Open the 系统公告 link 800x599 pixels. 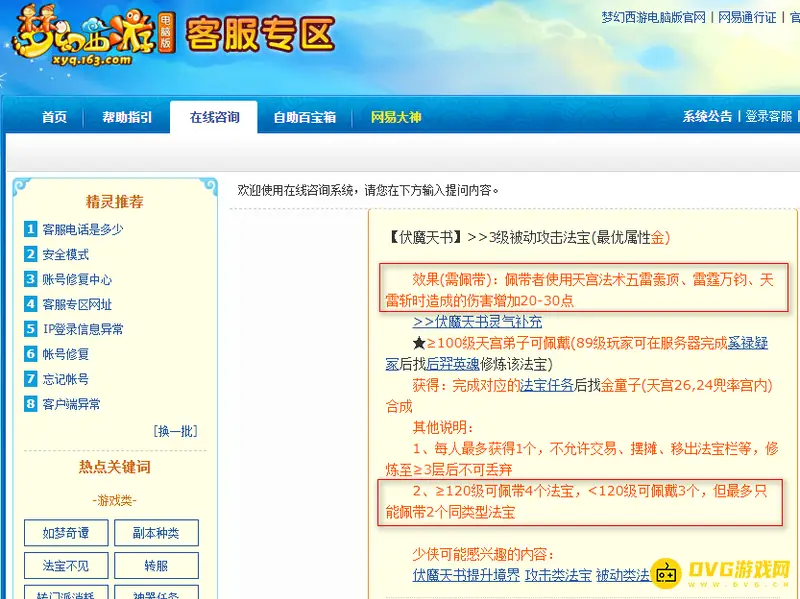pyautogui.click(x=707, y=116)
